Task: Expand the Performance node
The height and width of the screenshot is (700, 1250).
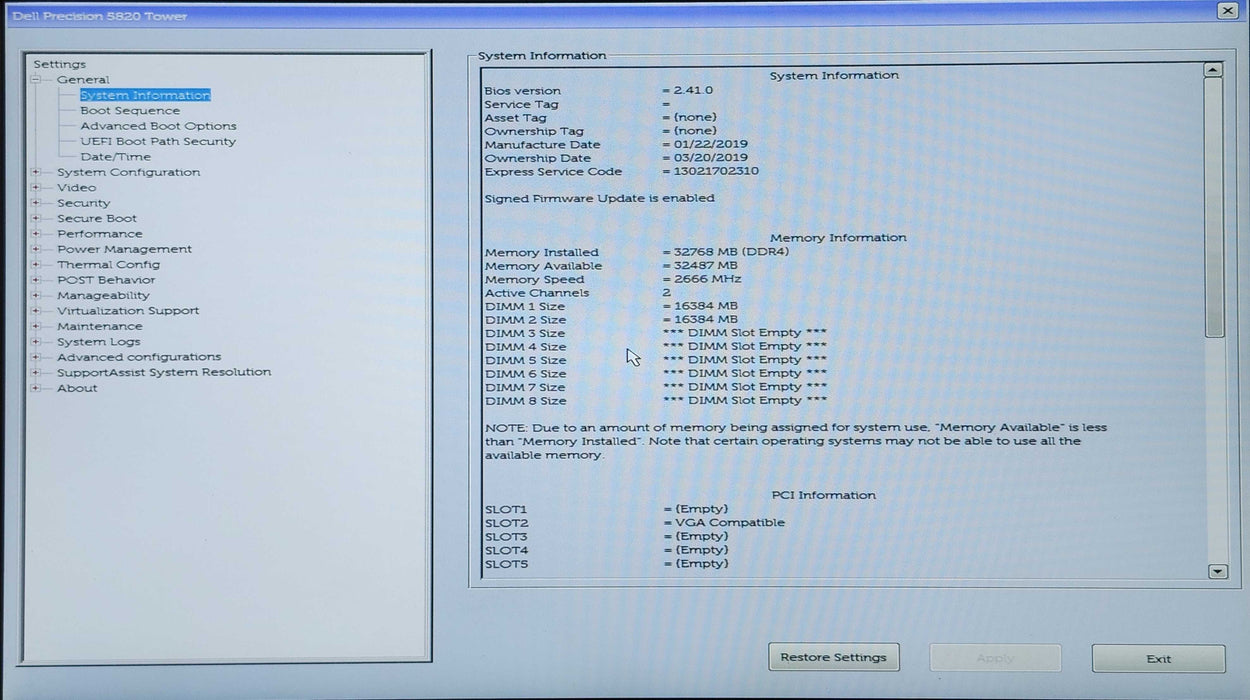Action: pyautogui.click(x=36, y=234)
